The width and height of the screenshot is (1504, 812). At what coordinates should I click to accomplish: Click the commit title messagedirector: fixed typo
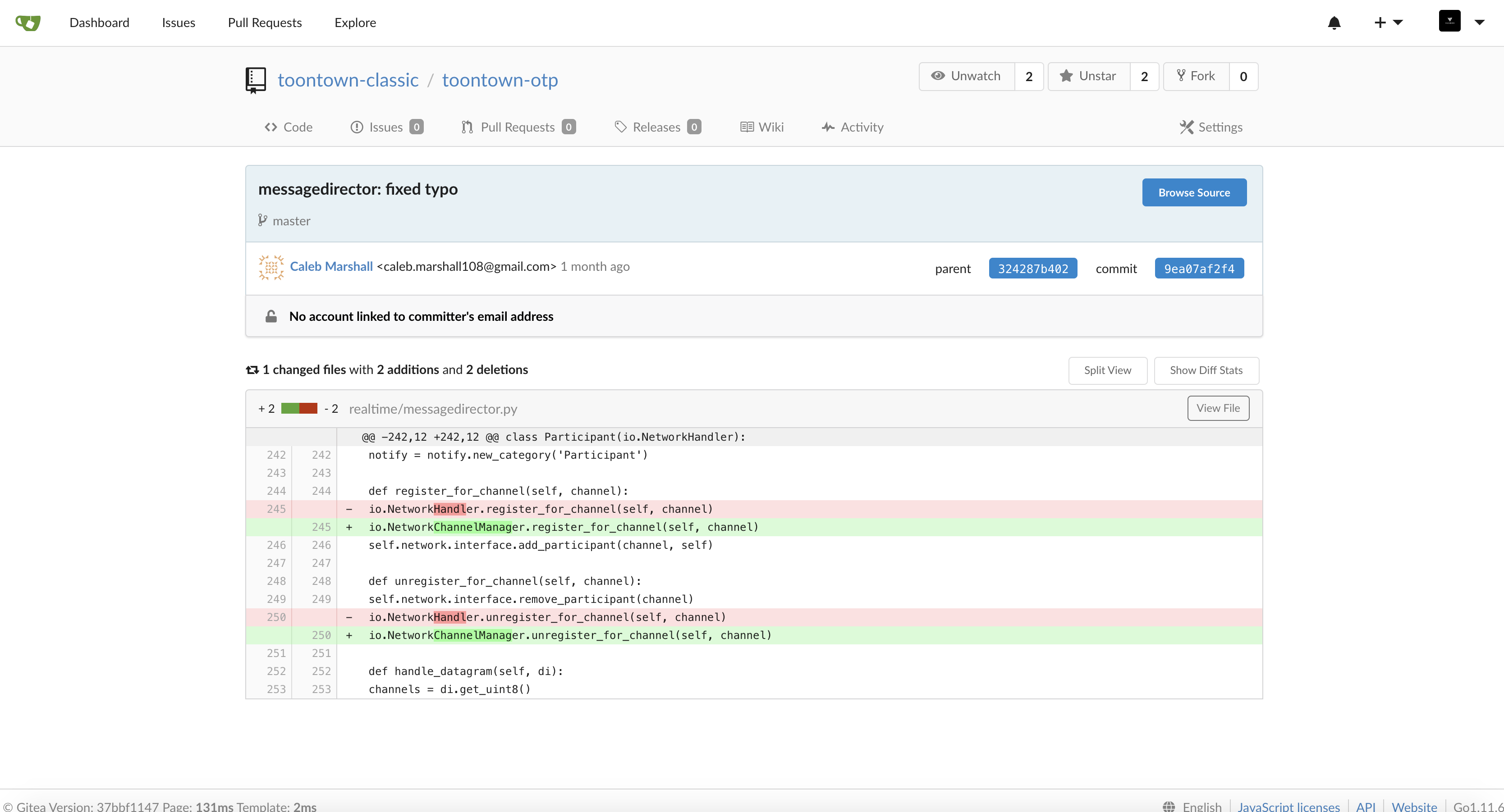(358, 189)
